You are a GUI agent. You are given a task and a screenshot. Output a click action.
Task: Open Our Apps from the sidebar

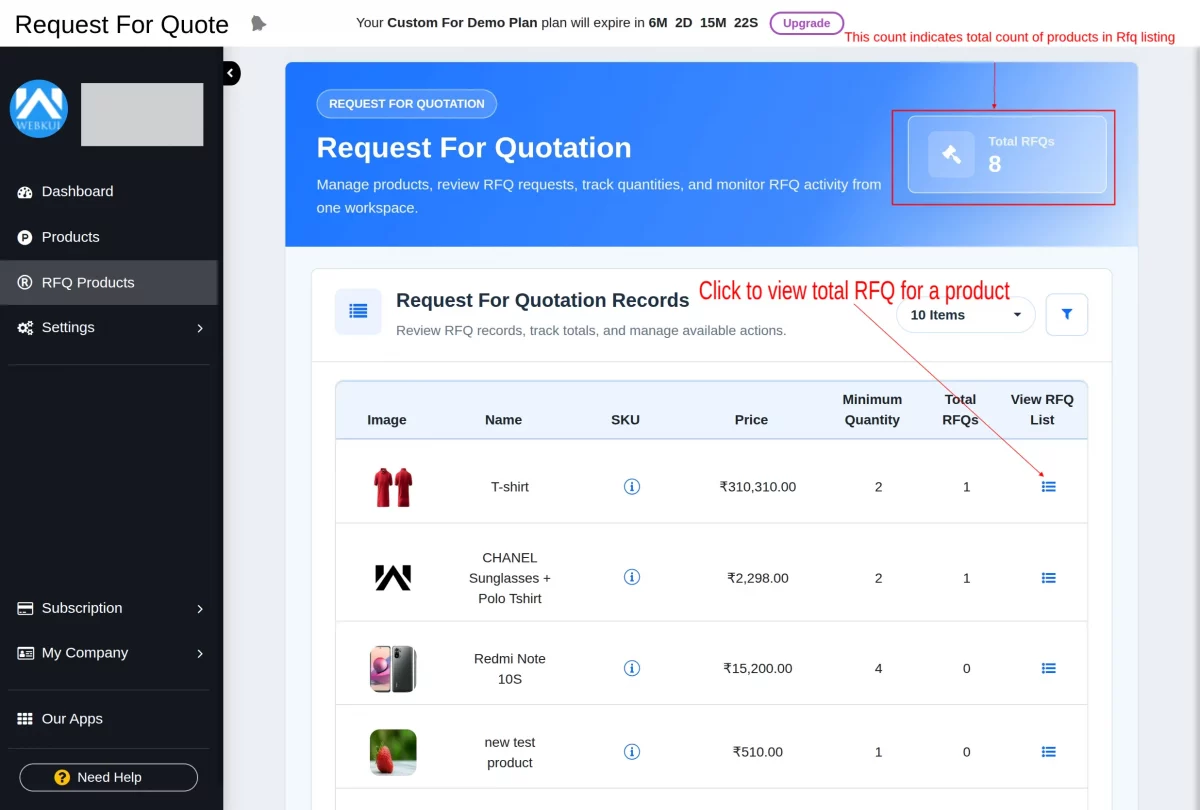click(109, 719)
